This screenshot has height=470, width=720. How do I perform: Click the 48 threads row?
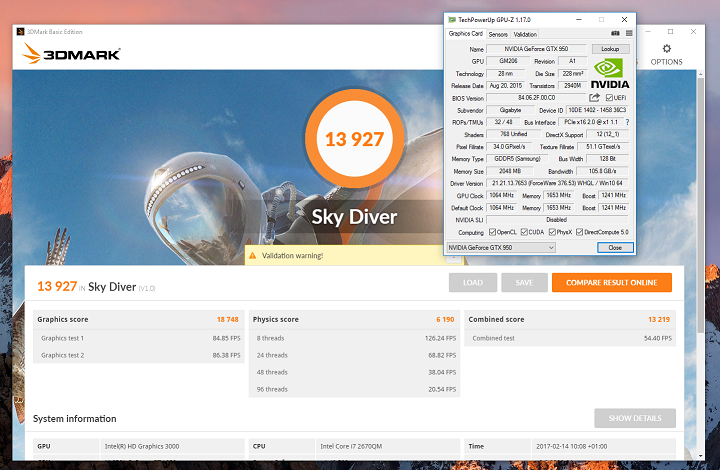pos(354,372)
